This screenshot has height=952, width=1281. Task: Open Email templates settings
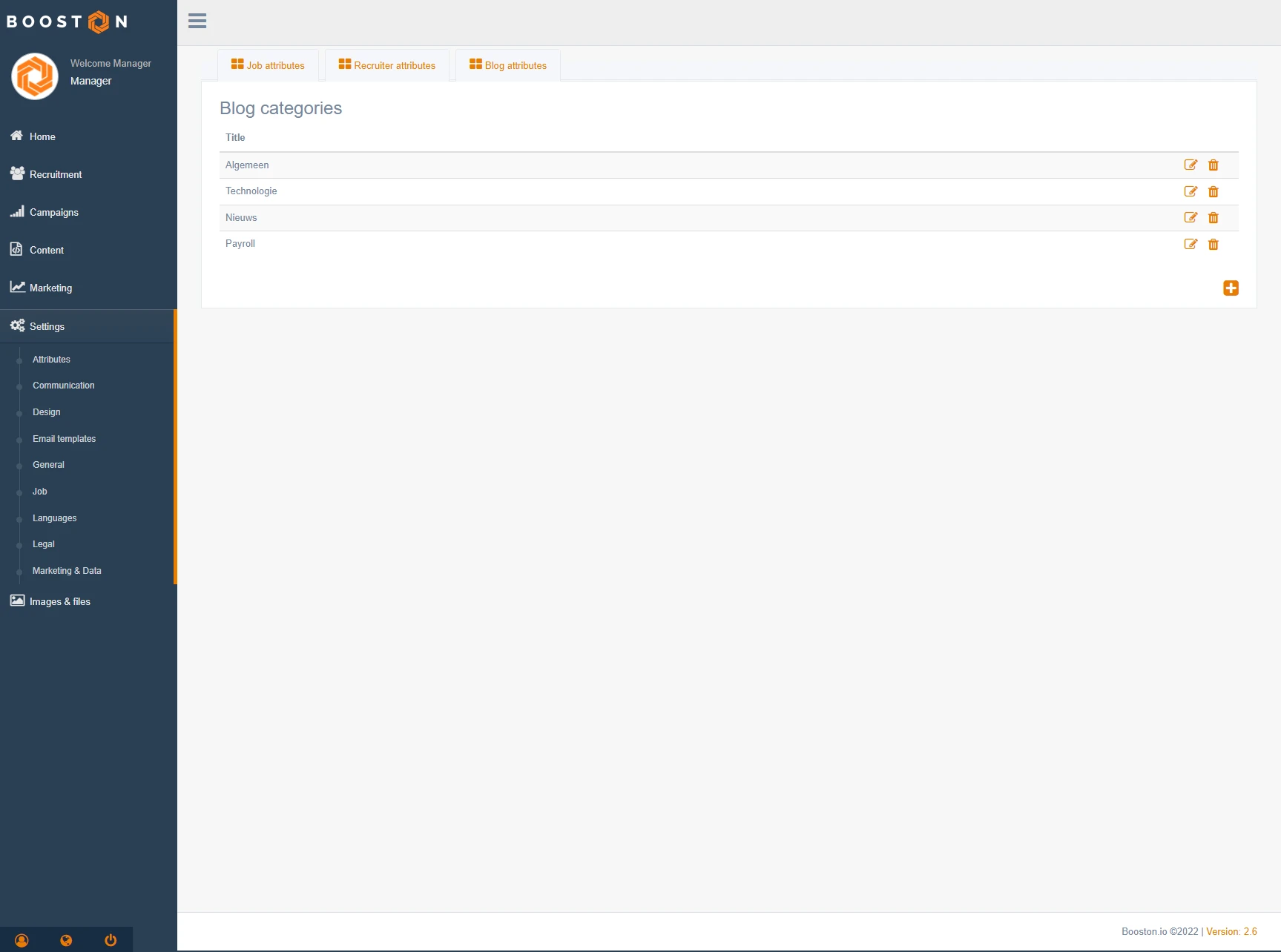click(x=65, y=439)
